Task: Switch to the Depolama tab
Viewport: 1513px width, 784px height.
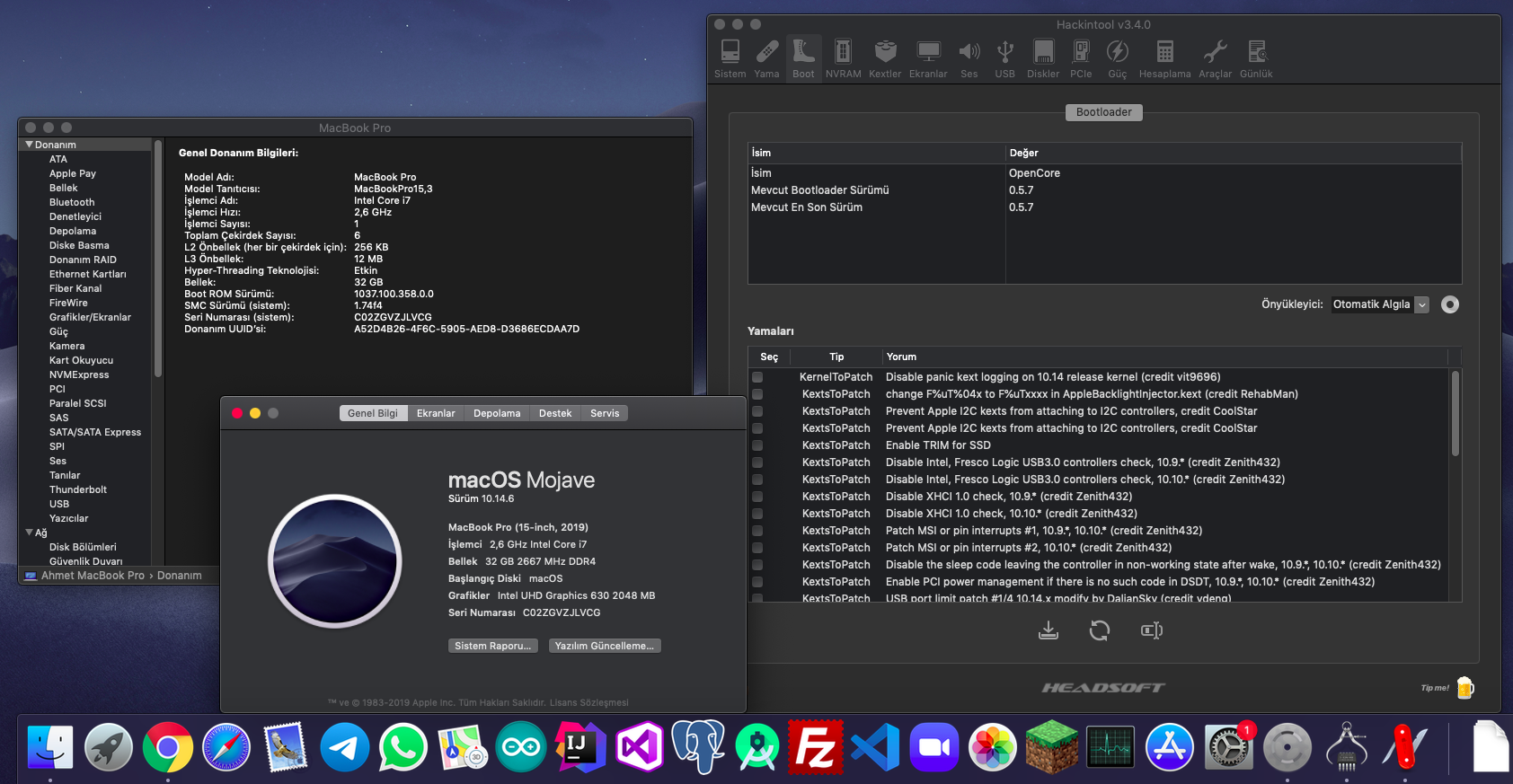Action: pyautogui.click(x=497, y=413)
